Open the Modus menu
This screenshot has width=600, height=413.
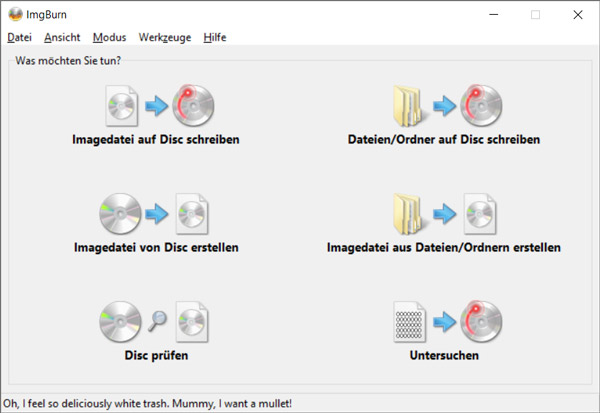(x=109, y=37)
